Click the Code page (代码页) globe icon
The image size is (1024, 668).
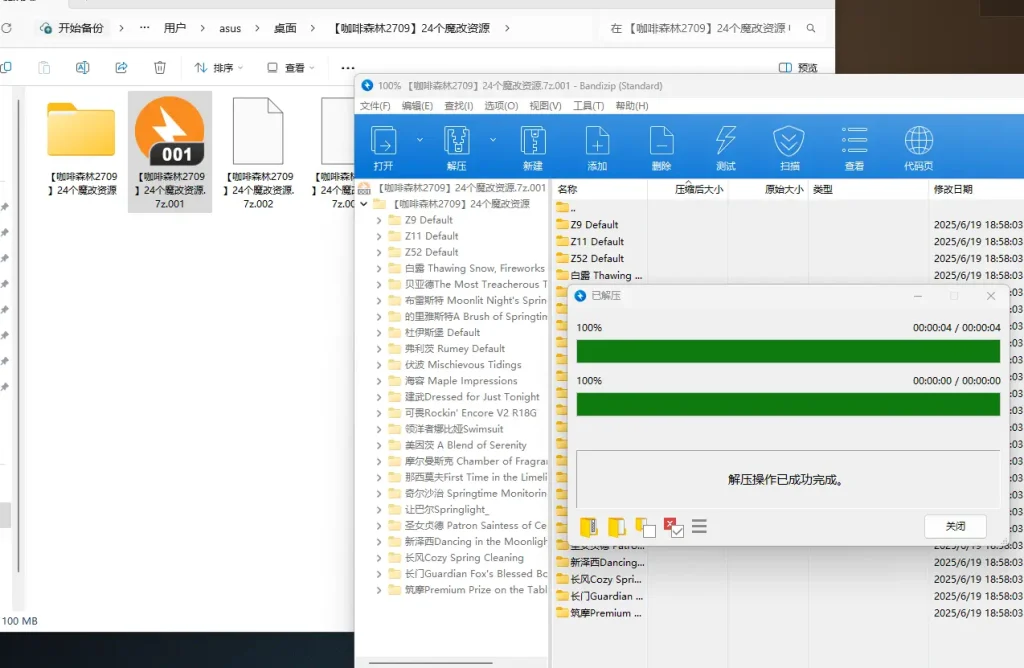pyautogui.click(x=918, y=148)
